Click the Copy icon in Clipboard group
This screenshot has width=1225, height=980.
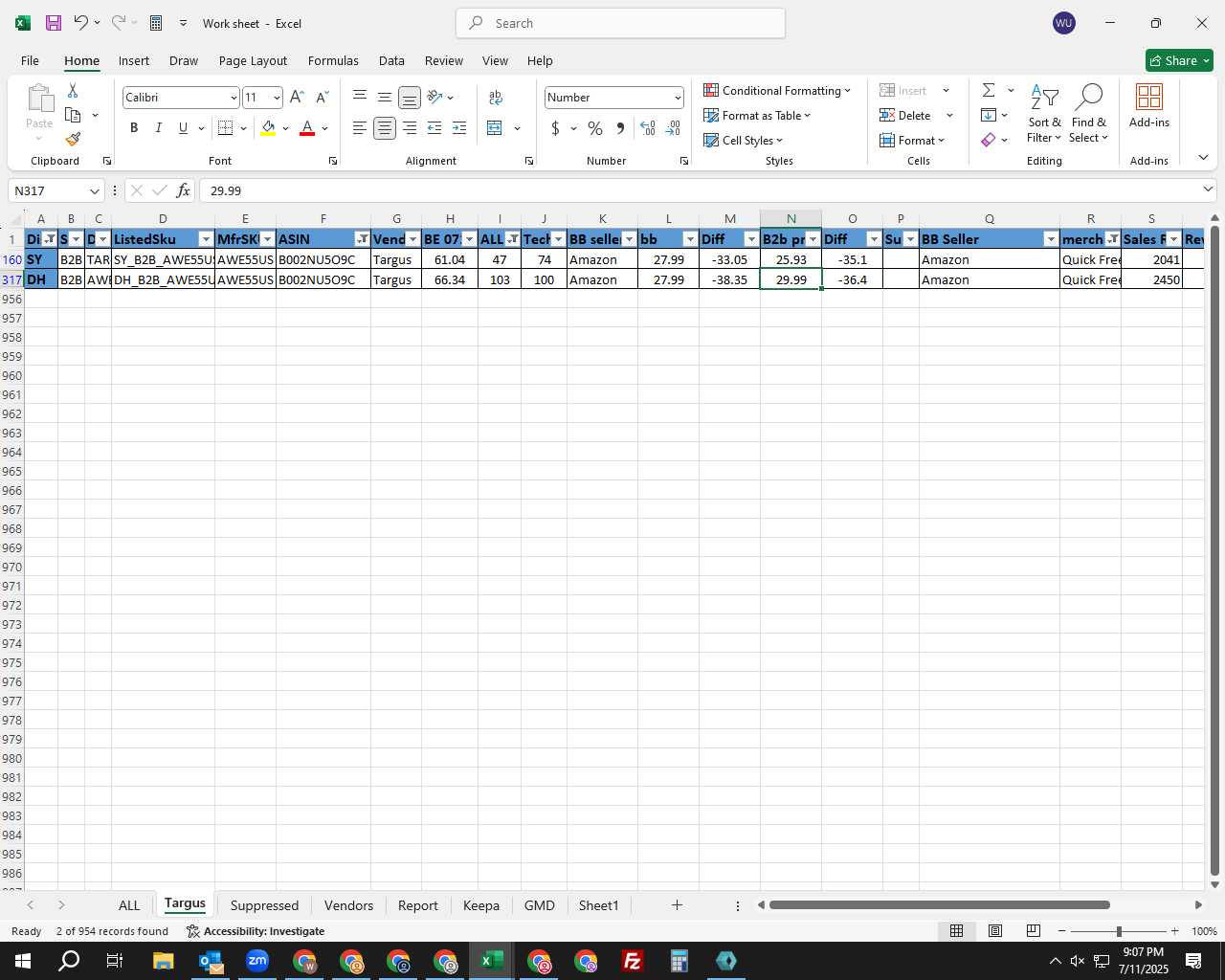[x=73, y=115]
